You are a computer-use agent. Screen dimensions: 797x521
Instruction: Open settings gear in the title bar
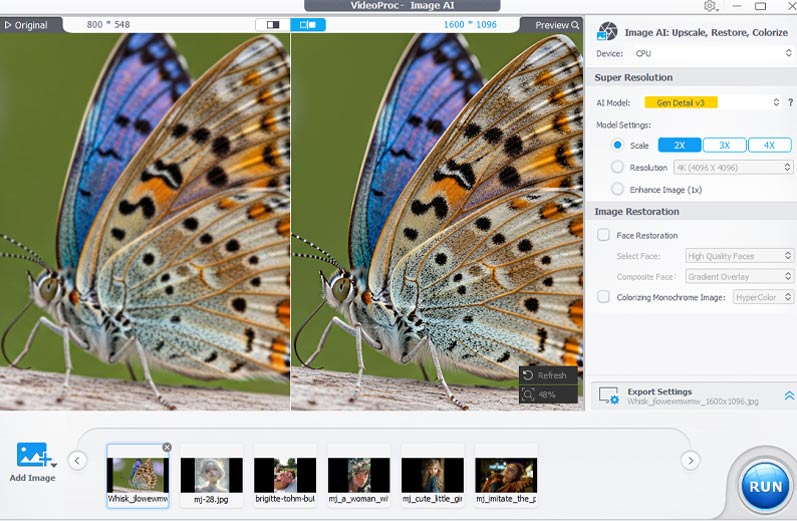click(x=710, y=6)
